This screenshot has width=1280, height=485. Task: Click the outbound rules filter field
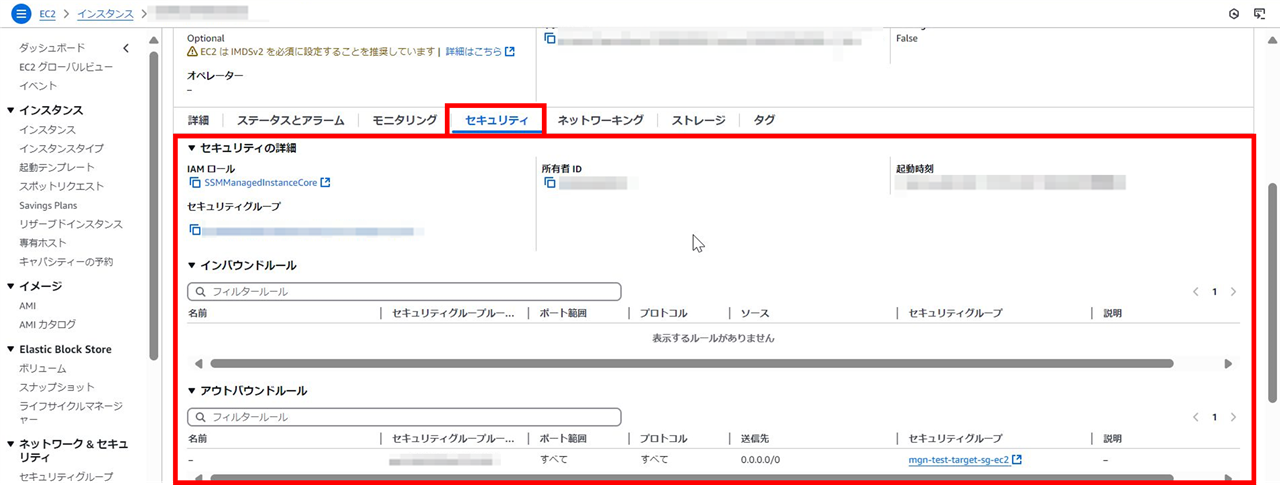404,417
